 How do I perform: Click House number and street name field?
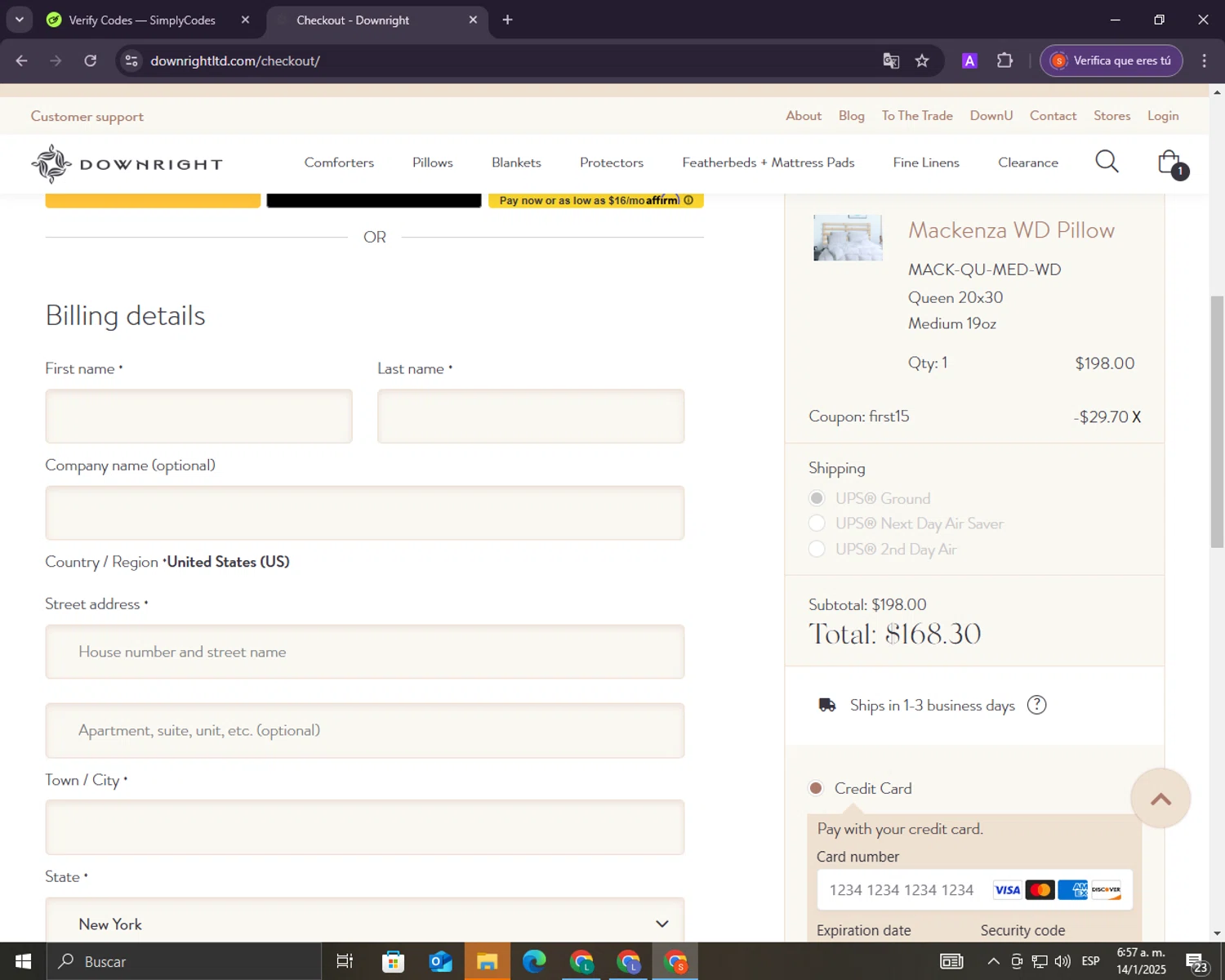point(364,652)
